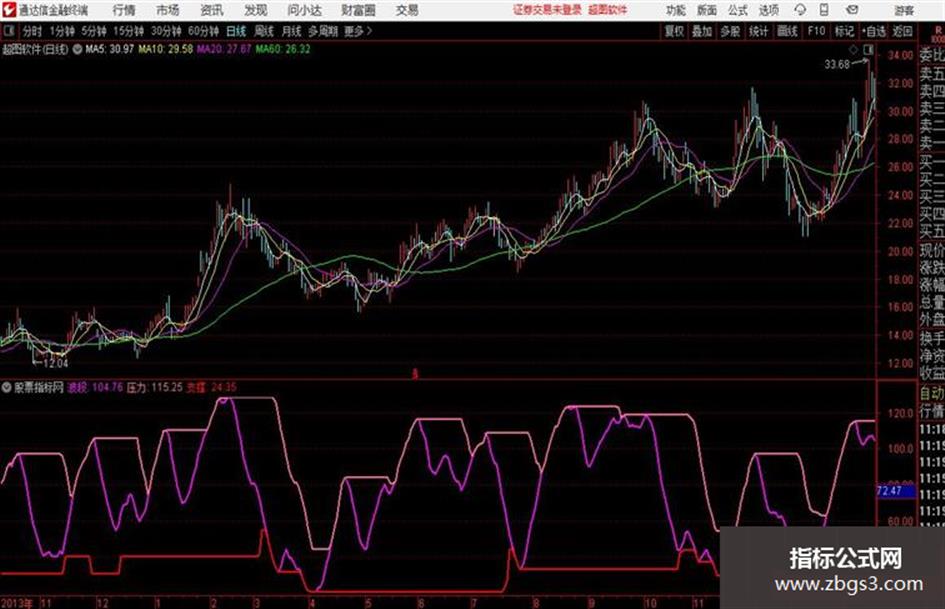This screenshot has height=609, width=945.
Task: Open the 行情 menu
Action: [x=124, y=10]
